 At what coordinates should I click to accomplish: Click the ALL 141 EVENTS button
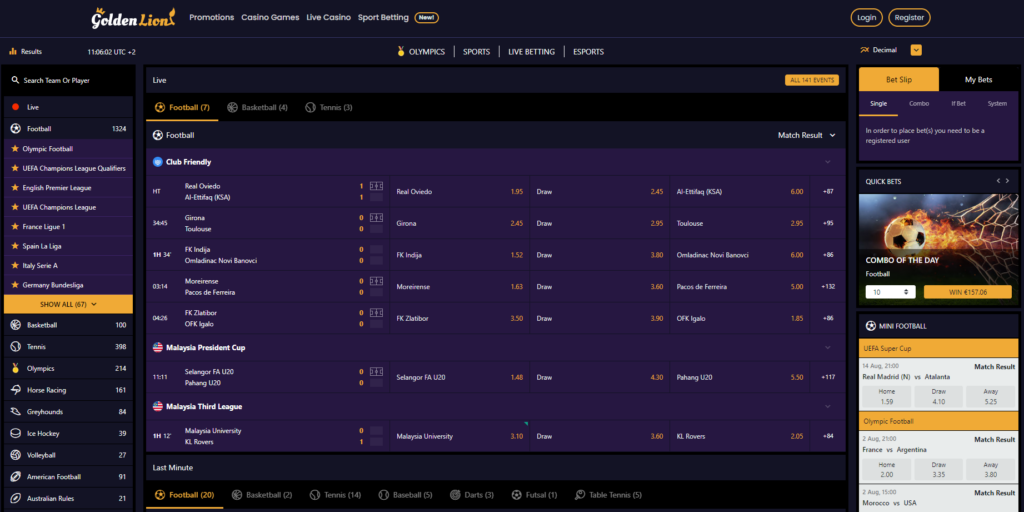812,80
